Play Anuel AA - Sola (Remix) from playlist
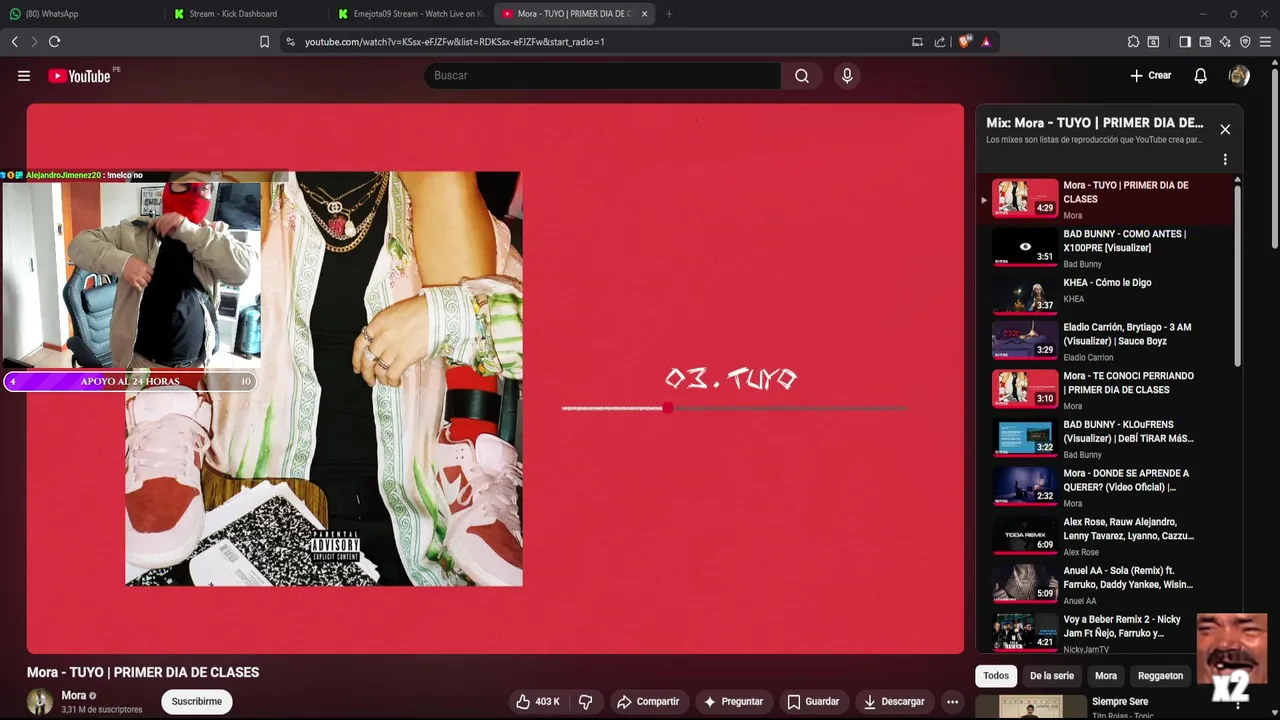1280x720 pixels. 1107,585
